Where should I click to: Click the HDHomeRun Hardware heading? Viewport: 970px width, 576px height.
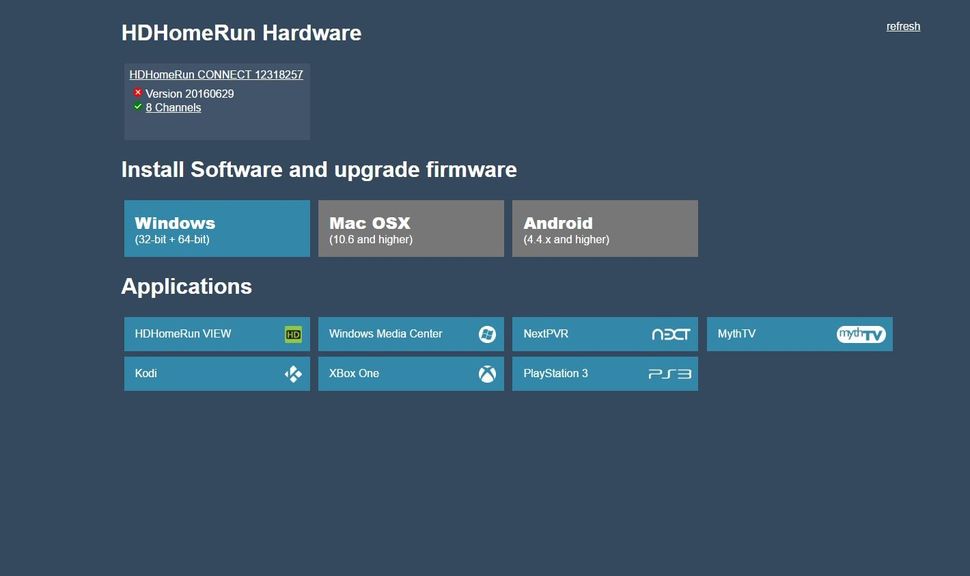pyautogui.click(x=241, y=33)
